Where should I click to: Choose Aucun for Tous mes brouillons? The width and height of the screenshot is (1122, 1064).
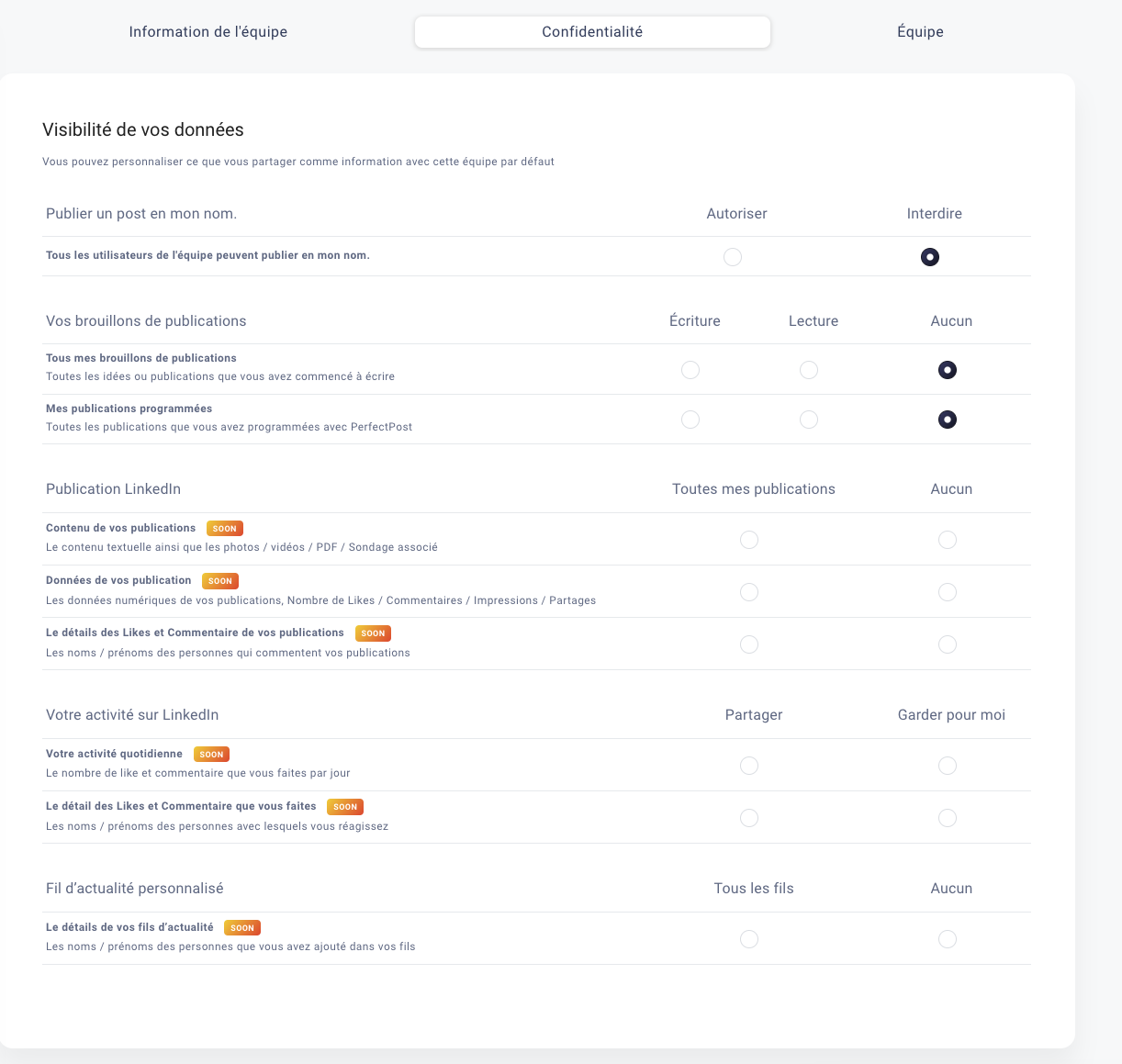(948, 370)
